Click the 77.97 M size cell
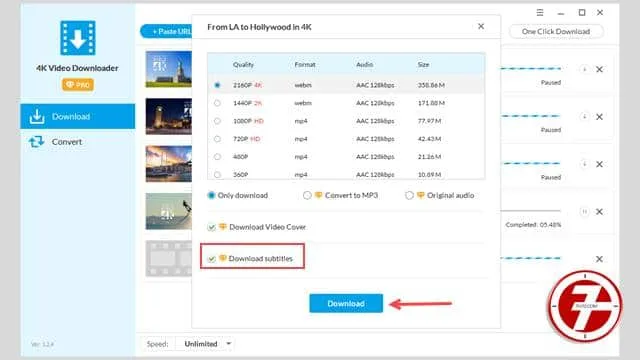 [x=429, y=121]
